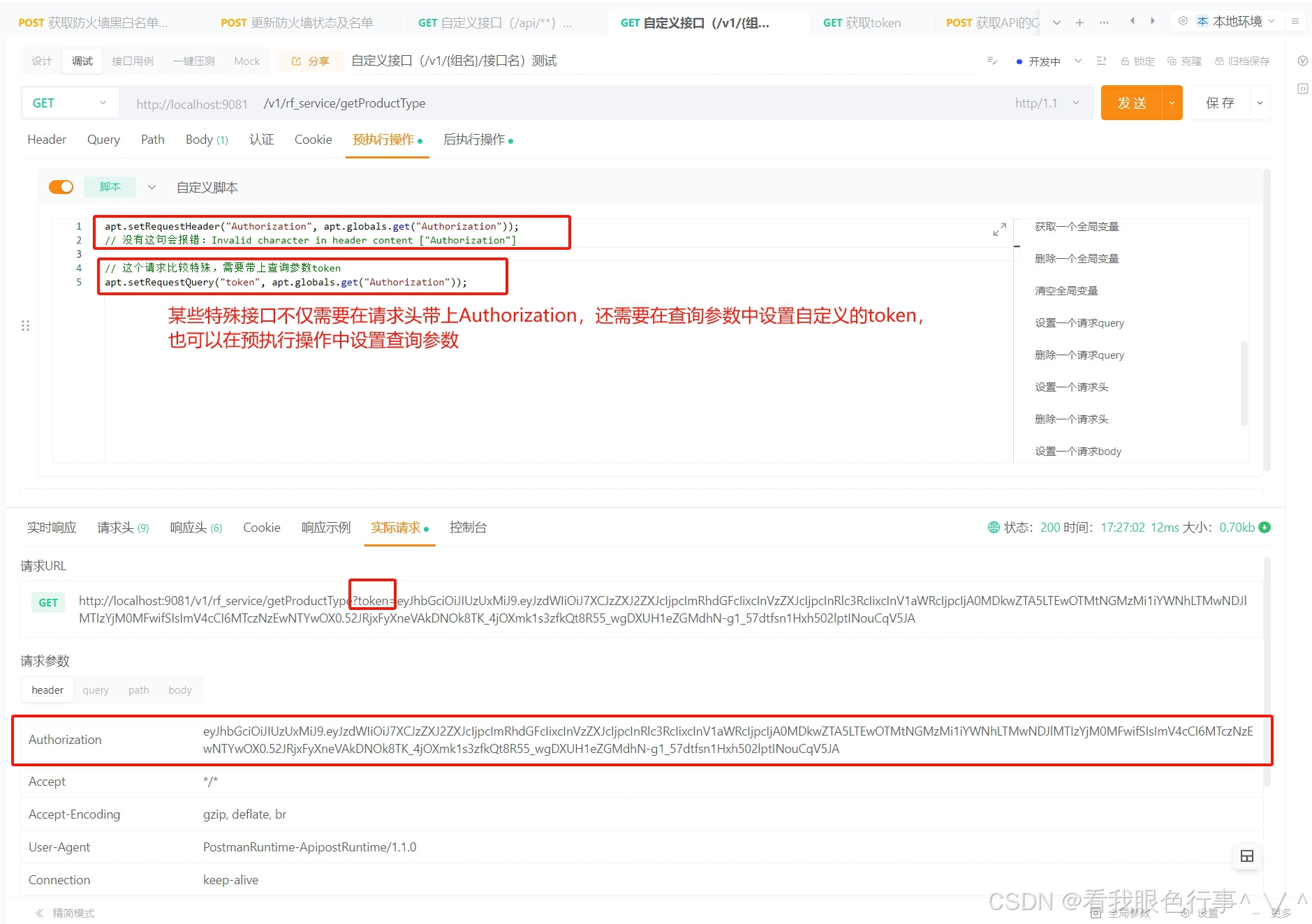1312x924 pixels.
Task: Switch to the 控制台 tab
Action: tap(467, 528)
